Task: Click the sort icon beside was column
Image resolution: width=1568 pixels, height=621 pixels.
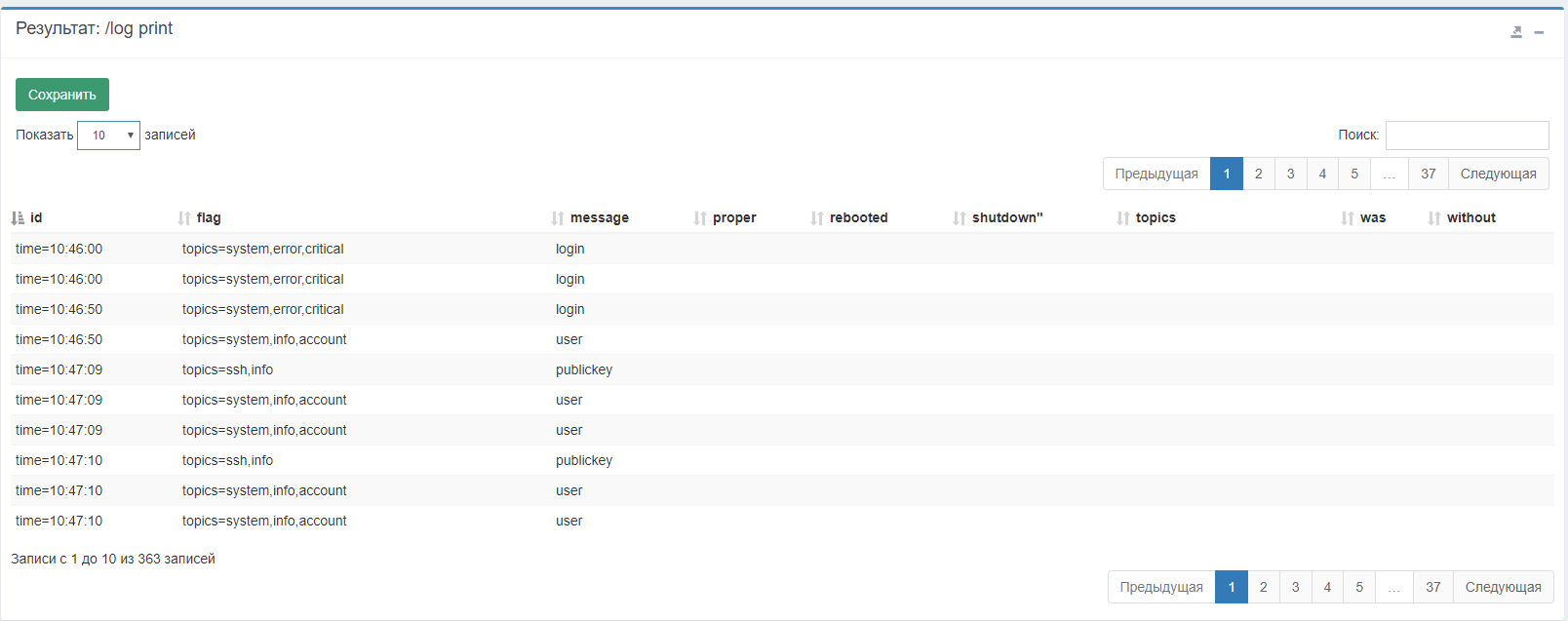Action: (1348, 218)
